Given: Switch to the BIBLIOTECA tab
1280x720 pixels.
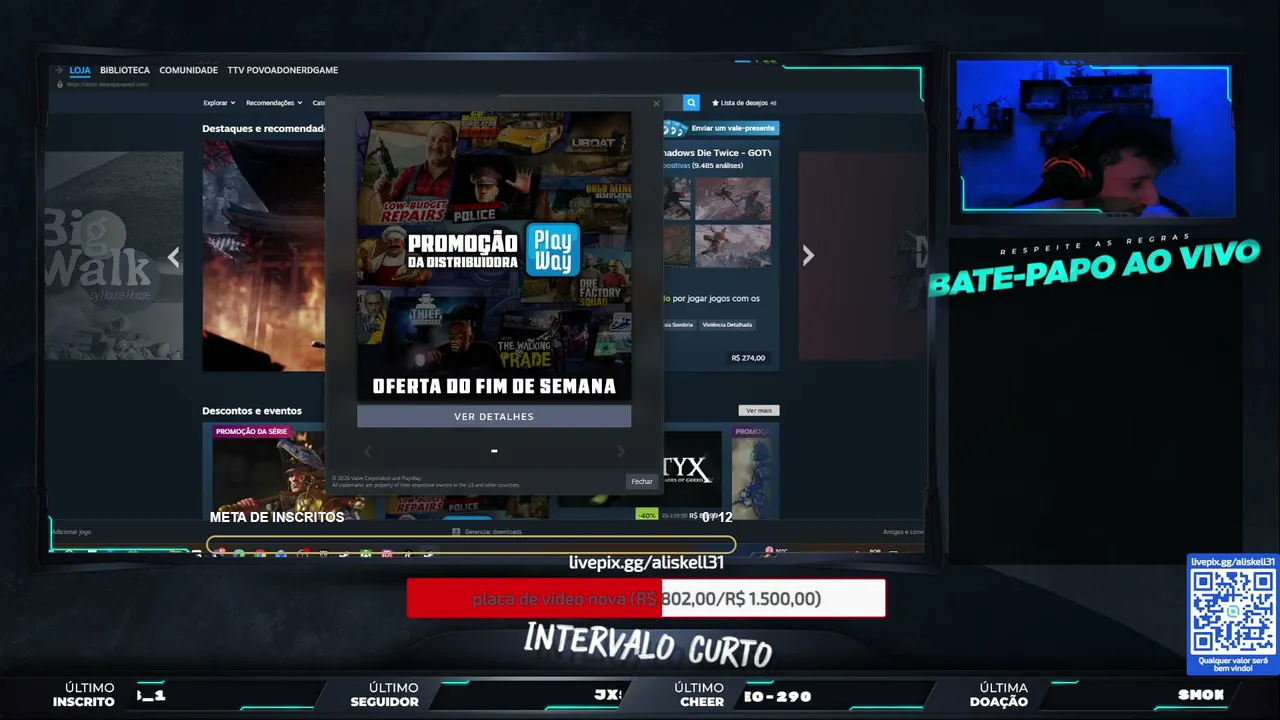Looking at the screenshot, I should tap(125, 70).
